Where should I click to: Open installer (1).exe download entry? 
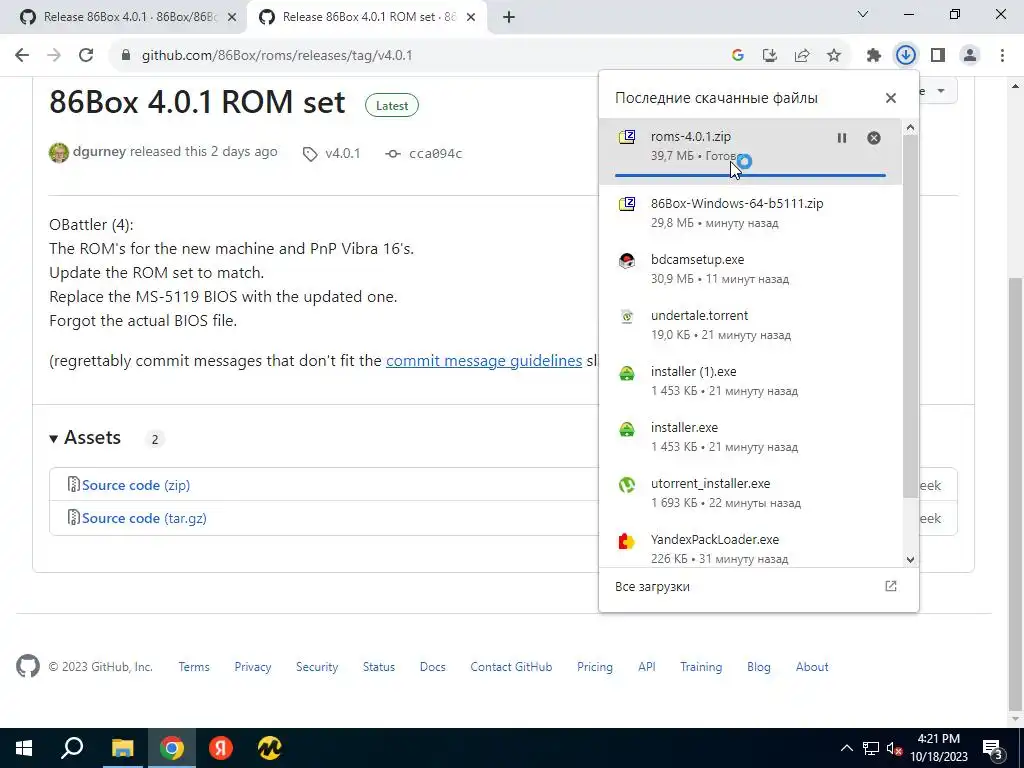[750, 381]
